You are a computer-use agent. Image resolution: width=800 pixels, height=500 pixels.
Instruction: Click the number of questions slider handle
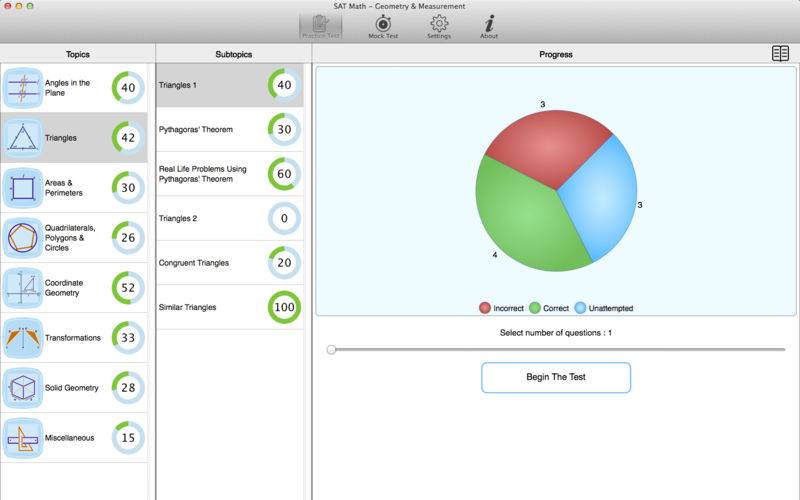[331, 349]
